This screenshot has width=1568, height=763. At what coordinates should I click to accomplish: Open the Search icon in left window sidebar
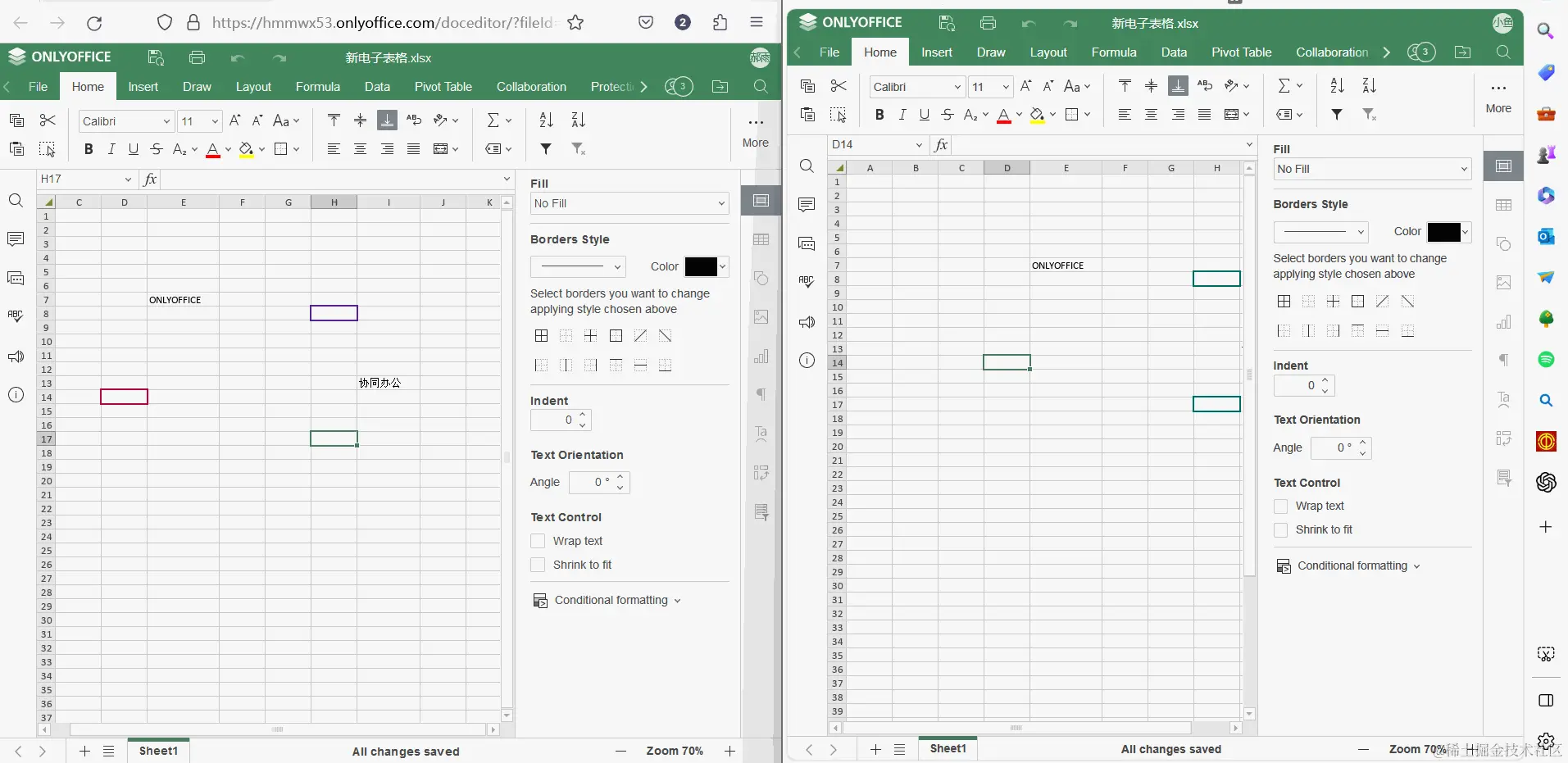coord(16,201)
